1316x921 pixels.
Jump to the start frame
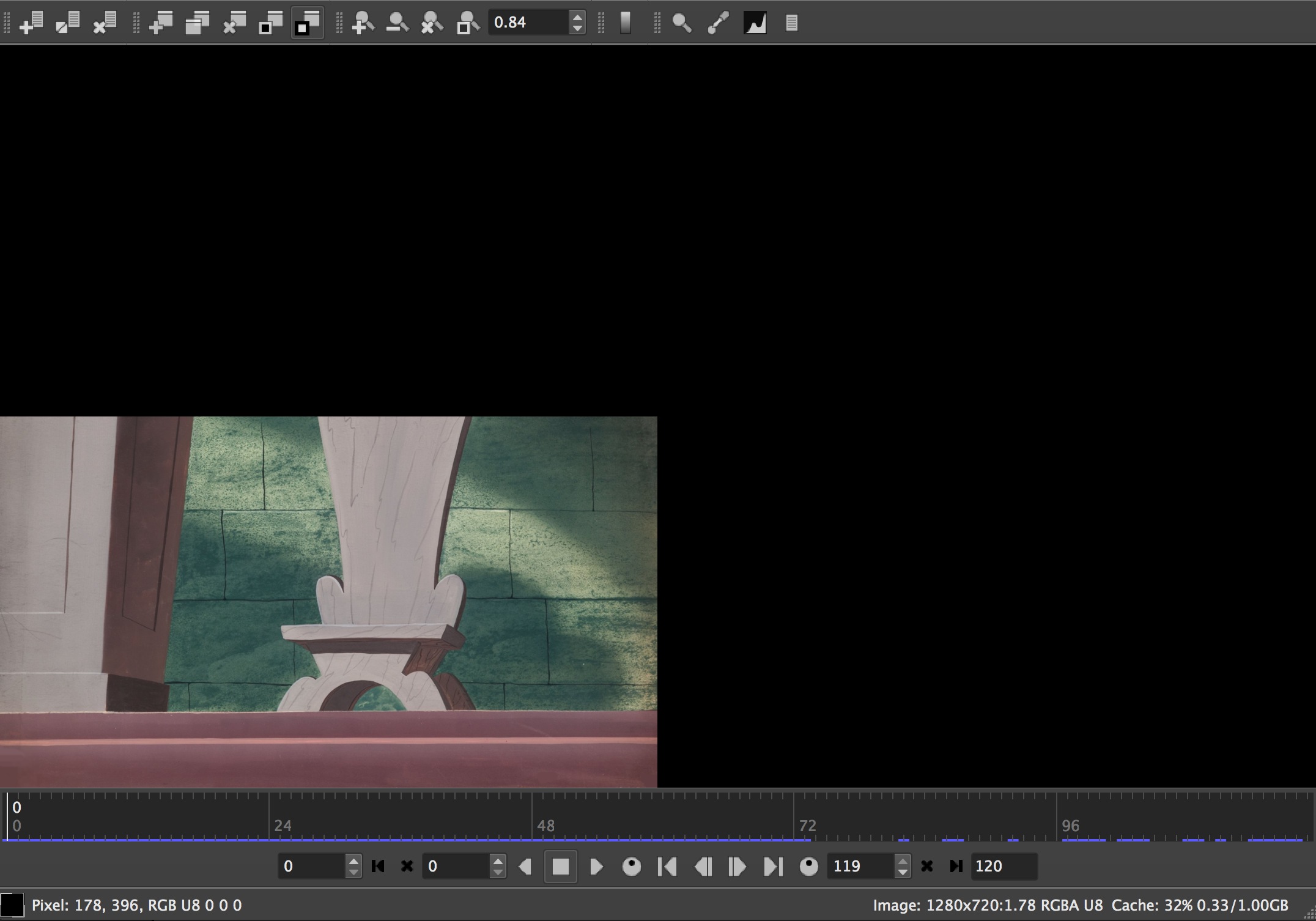(667, 866)
